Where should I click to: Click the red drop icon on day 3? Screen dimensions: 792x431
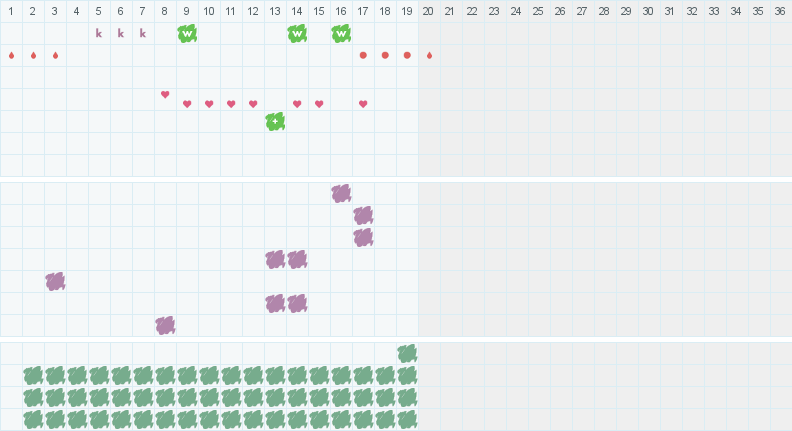coord(56,55)
